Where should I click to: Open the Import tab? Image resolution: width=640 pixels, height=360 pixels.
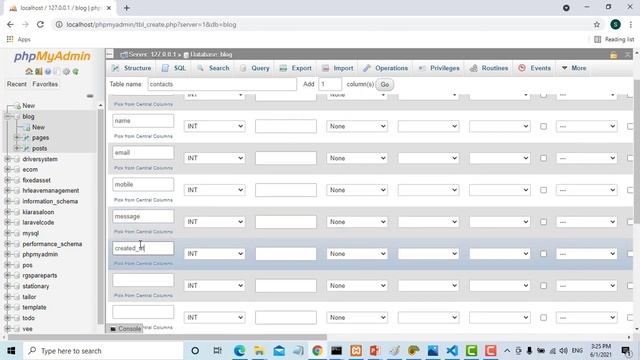pyautogui.click(x=338, y=68)
